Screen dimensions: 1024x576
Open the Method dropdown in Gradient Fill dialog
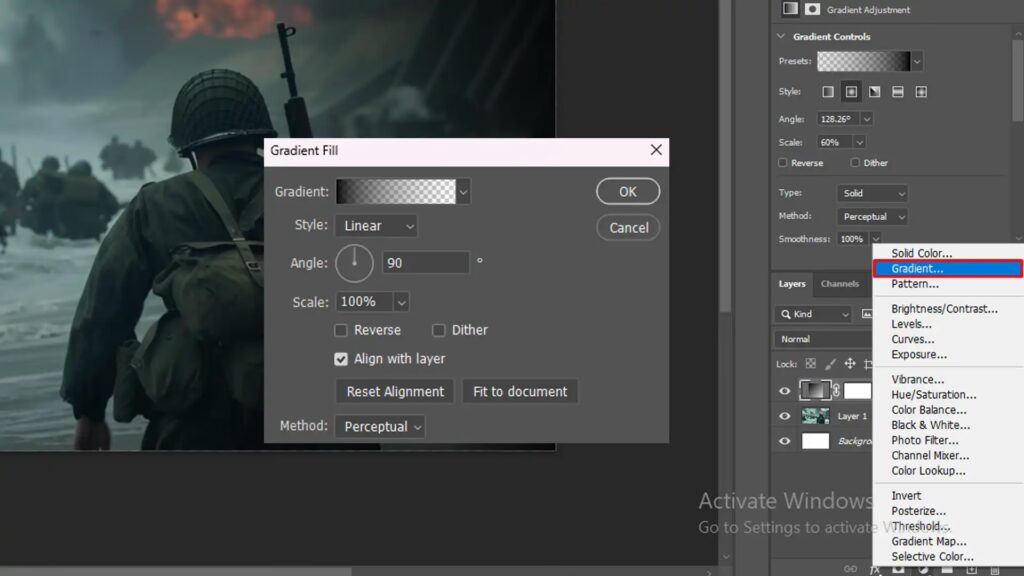point(380,427)
